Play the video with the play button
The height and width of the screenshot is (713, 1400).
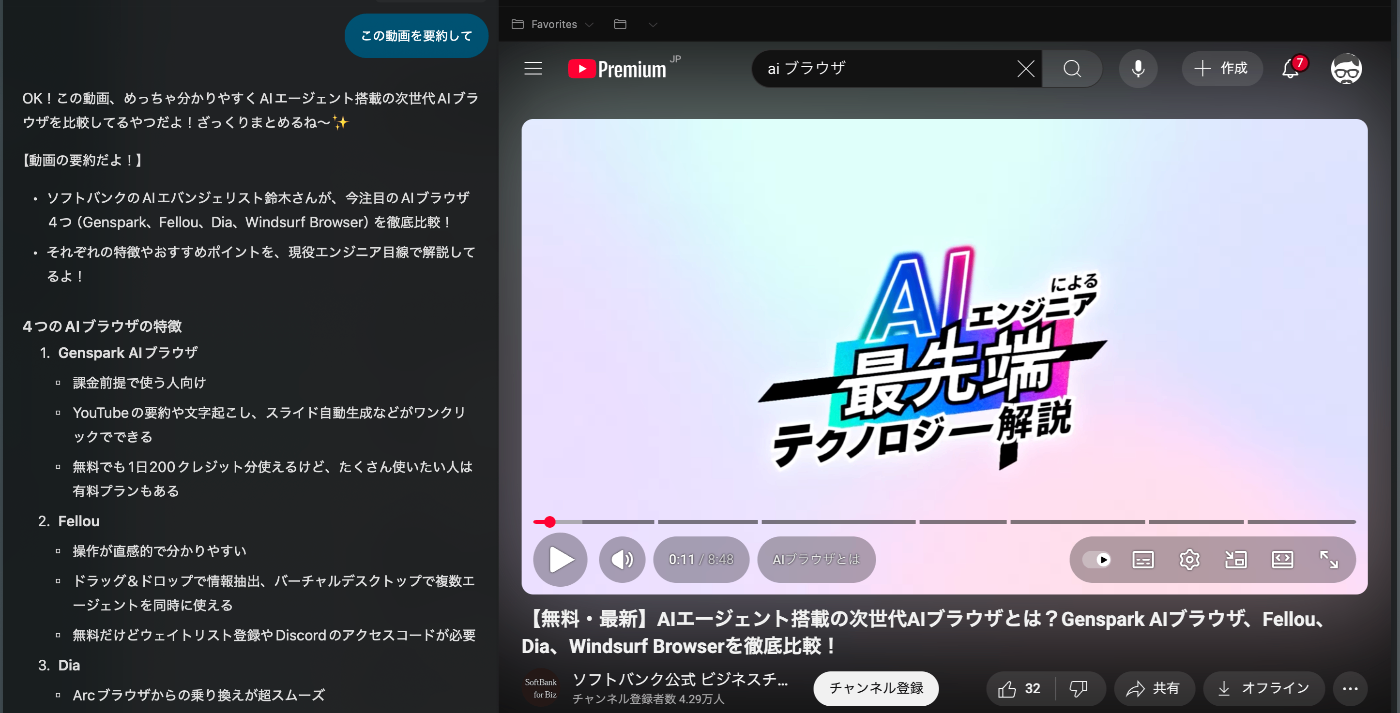point(560,560)
